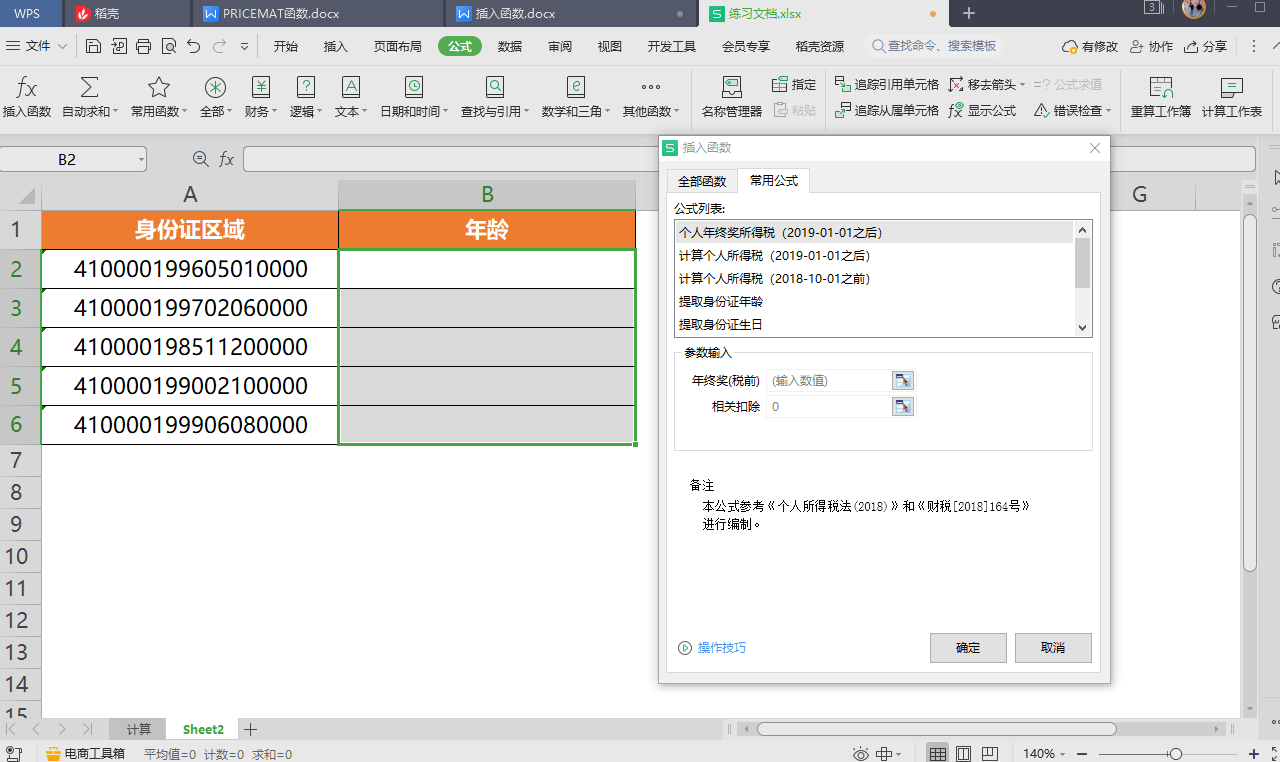Expand the 错误检查 dropdown arrow
Viewport: 1280px width, 762px height.
pos(1108,111)
